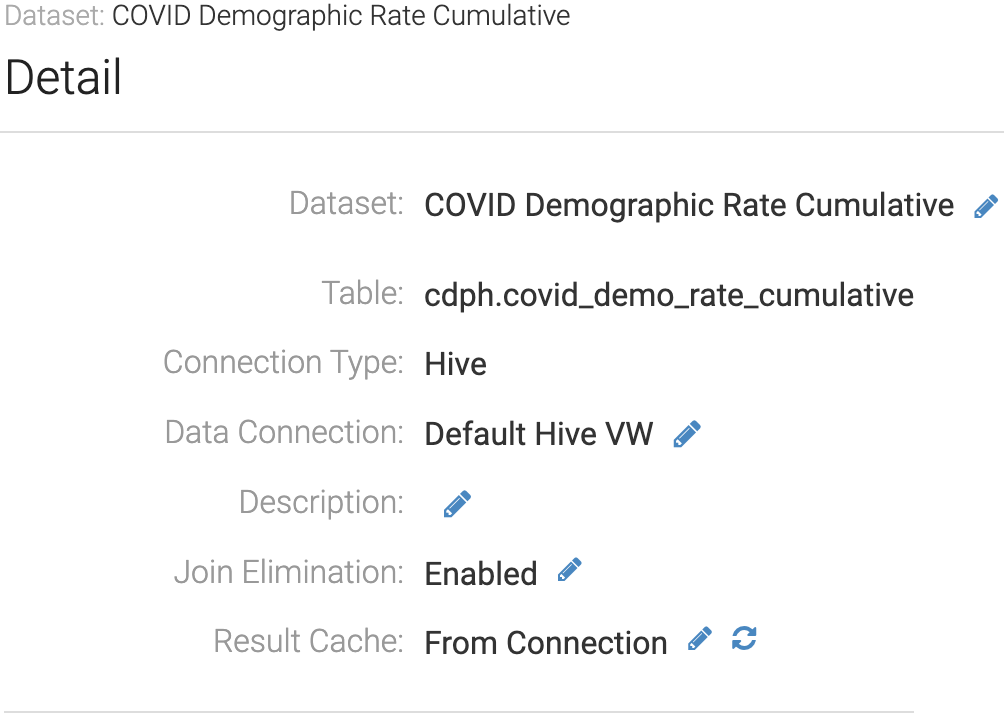Edit the Dataset name using its pencil icon
Screen dimensions: 1004x713
985,207
